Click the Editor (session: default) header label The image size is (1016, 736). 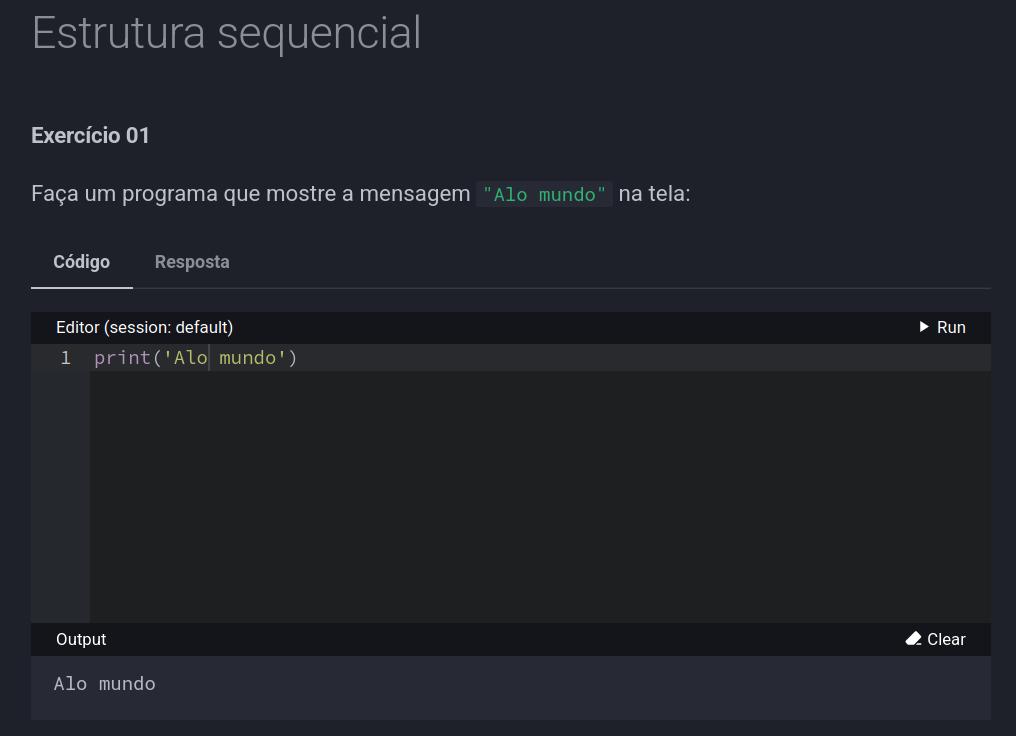point(144,327)
